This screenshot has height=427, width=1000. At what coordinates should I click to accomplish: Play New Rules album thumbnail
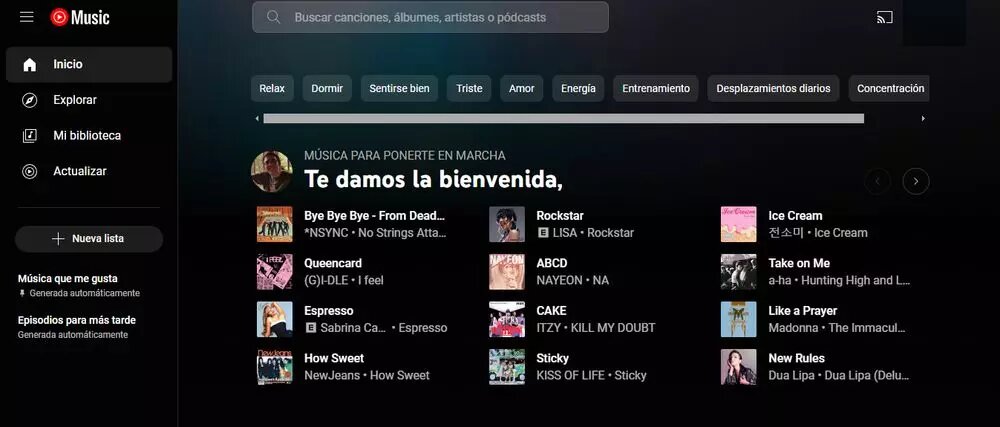pyautogui.click(x=739, y=367)
